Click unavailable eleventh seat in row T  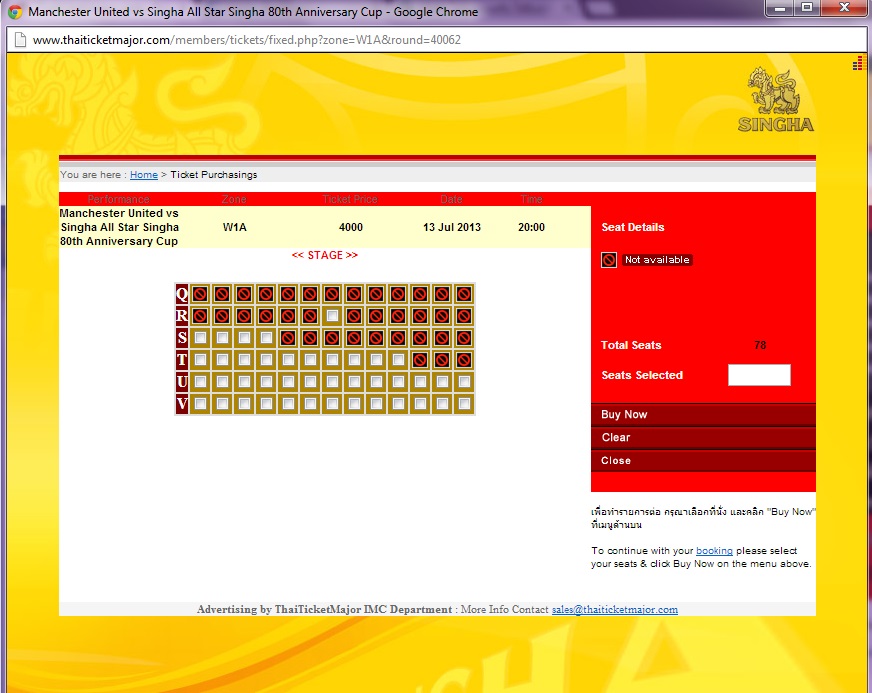coord(420,360)
